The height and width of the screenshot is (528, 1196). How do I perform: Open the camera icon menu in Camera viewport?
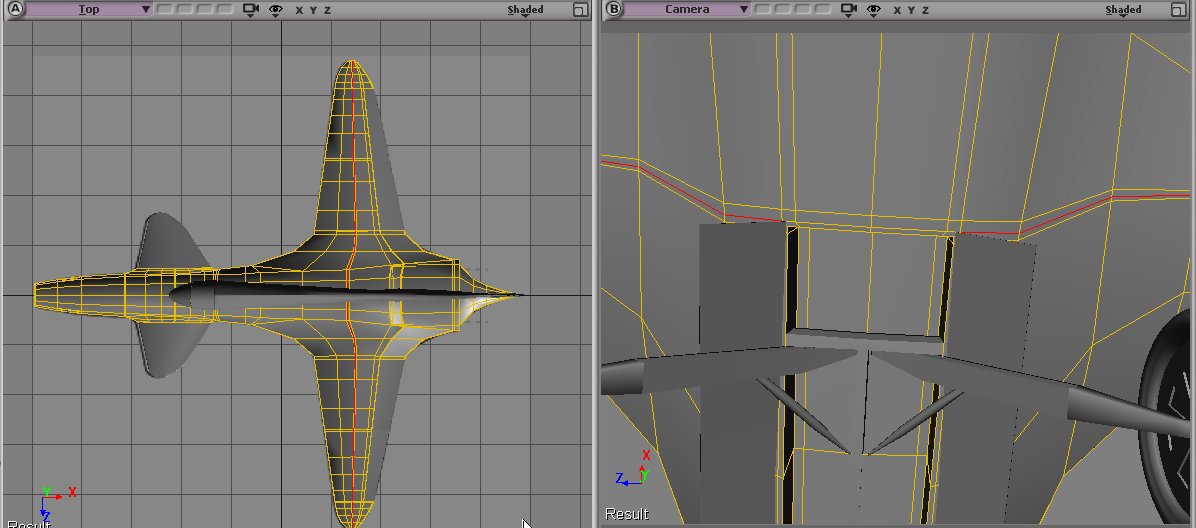coord(848,9)
